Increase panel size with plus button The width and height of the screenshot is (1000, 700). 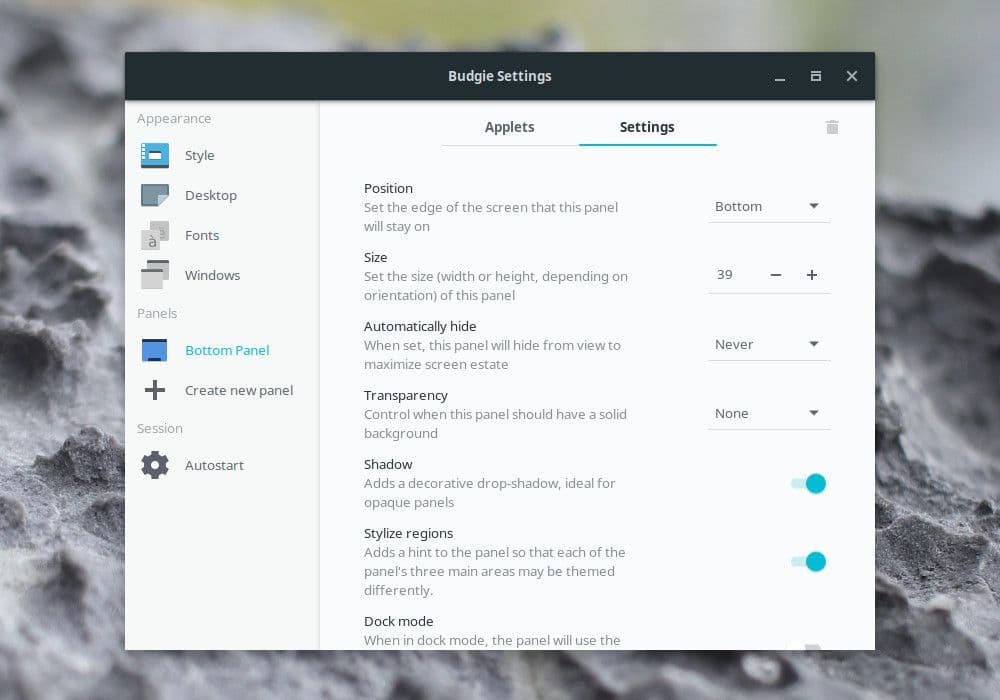811,275
